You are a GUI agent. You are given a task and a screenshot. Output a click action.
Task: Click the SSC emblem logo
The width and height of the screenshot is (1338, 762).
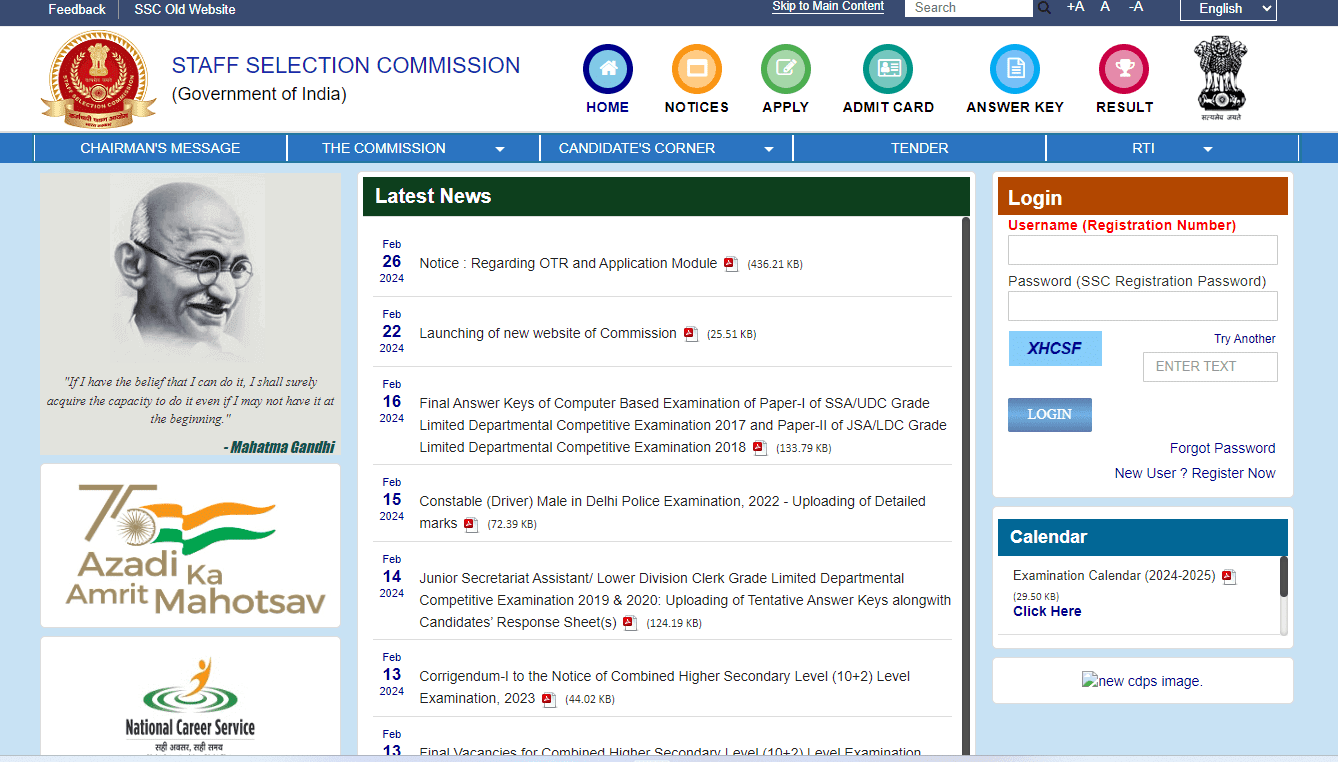(98, 78)
